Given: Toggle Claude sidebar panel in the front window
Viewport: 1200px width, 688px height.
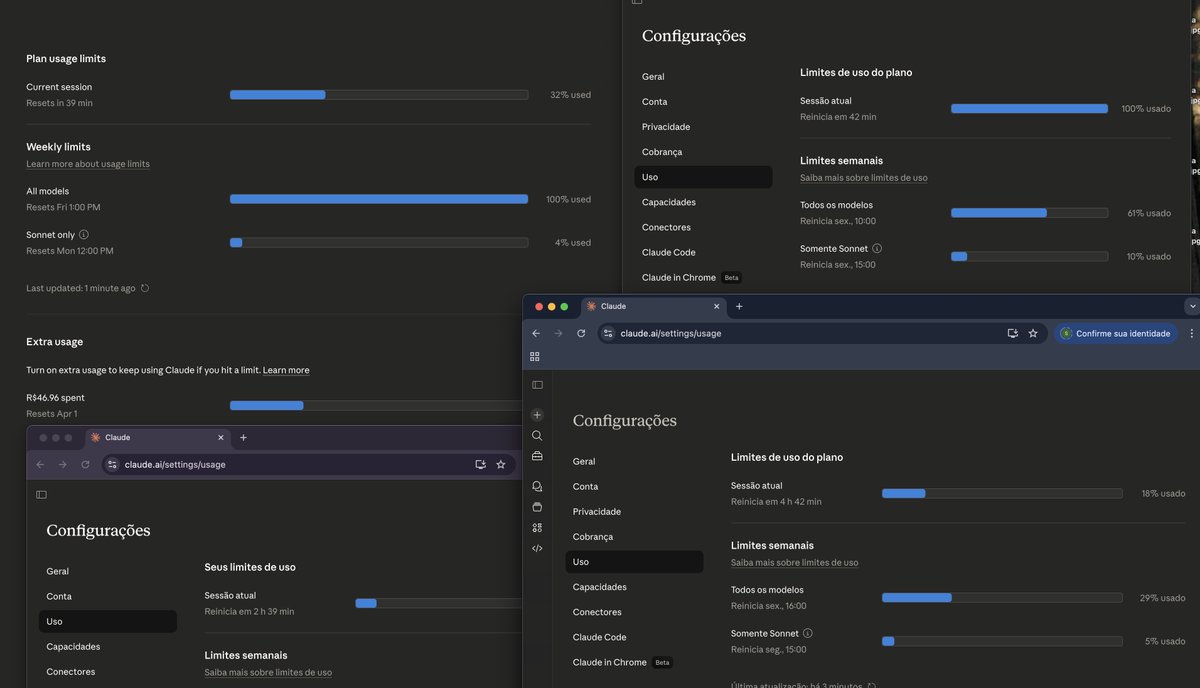Looking at the screenshot, I should (x=537, y=385).
